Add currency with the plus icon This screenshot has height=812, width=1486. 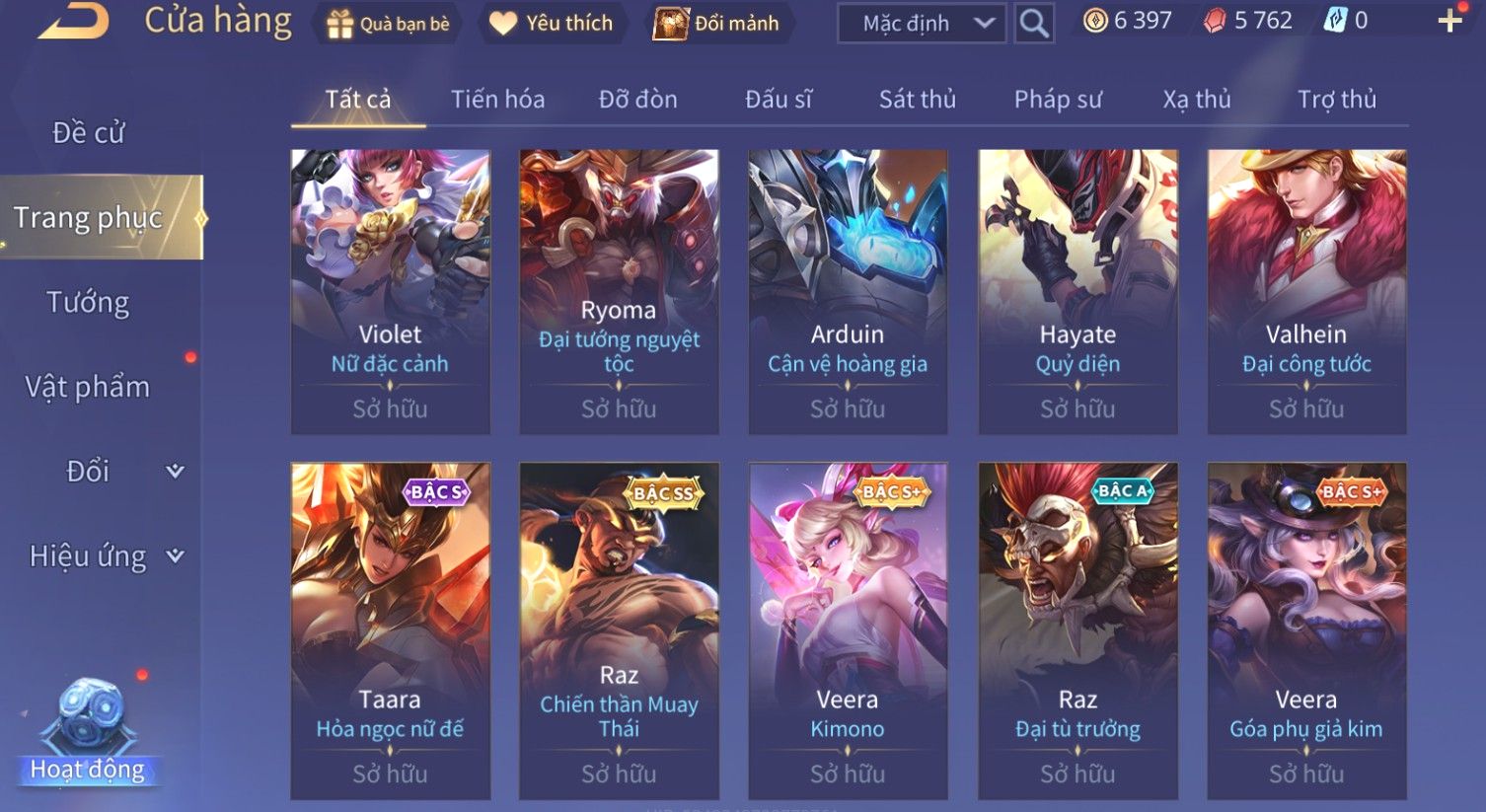(x=1449, y=21)
